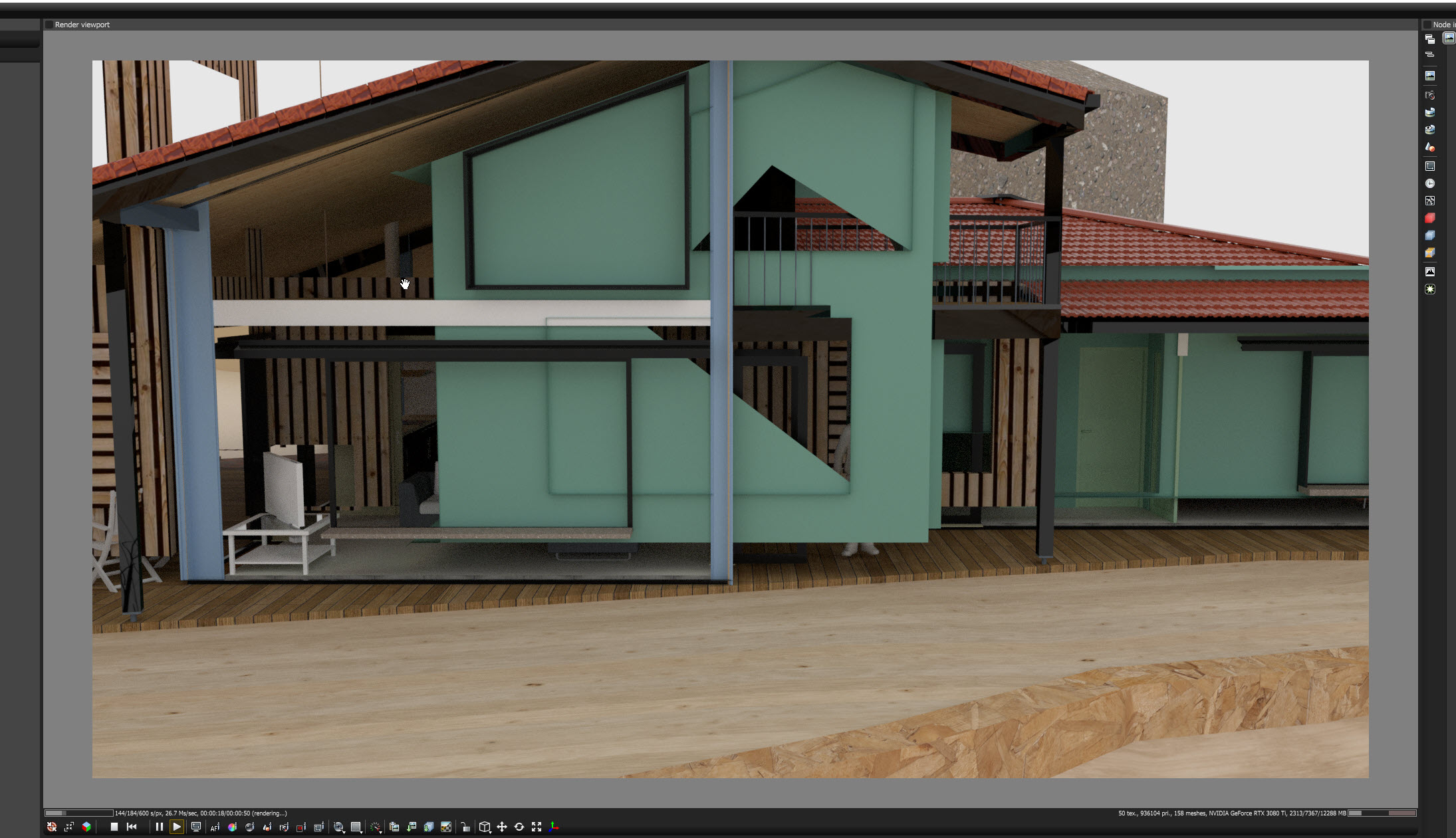This screenshot has height=838, width=1456.
Task: Toggle the Node inspector panel checkbox
Action: tap(1427, 25)
